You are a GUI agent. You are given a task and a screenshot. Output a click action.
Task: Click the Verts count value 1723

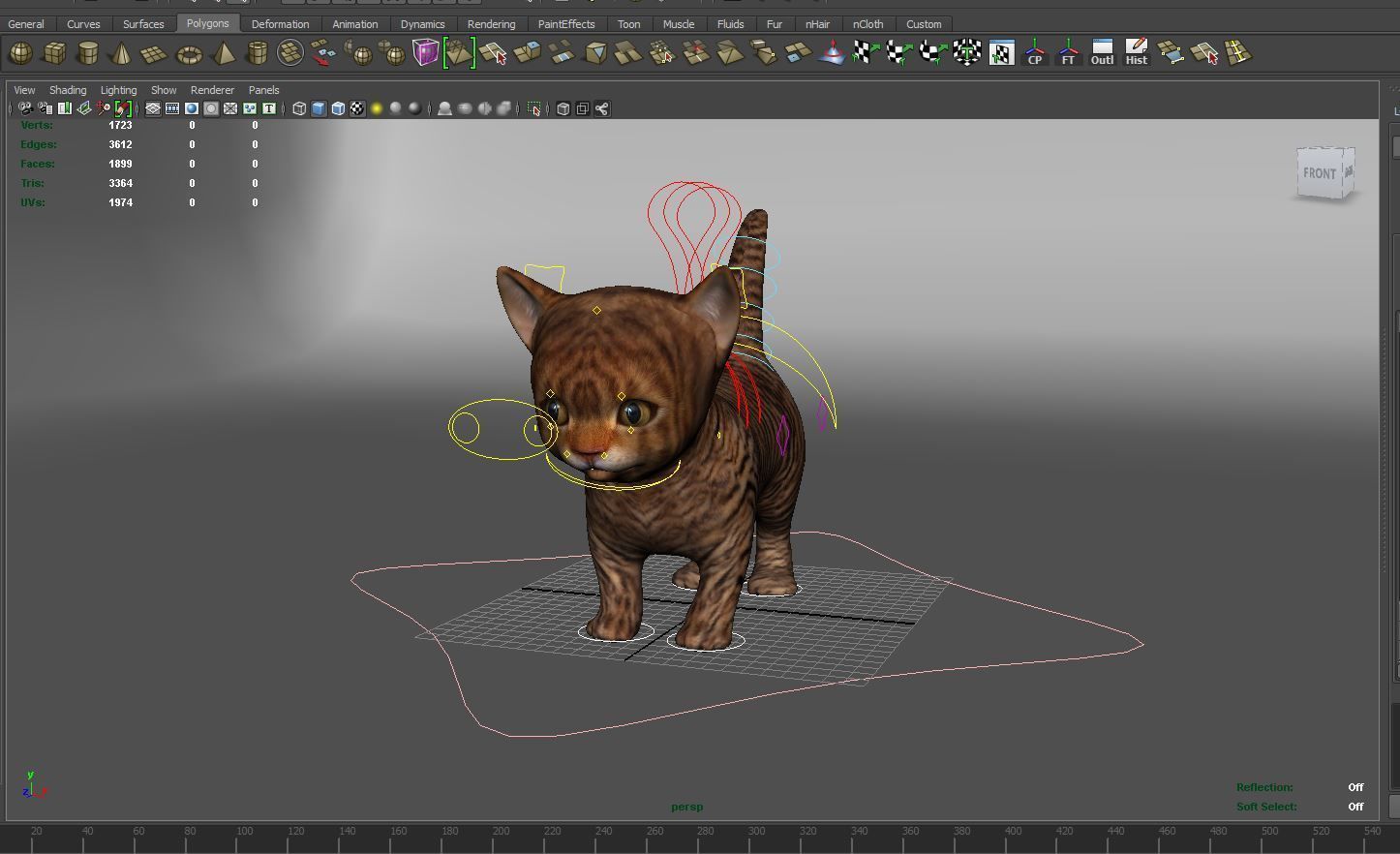point(120,125)
